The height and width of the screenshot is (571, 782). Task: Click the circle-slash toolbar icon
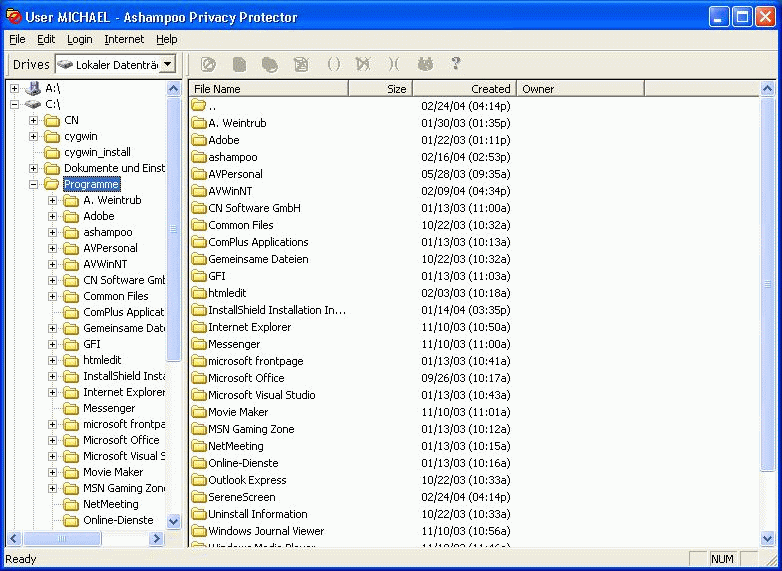coord(208,64)
